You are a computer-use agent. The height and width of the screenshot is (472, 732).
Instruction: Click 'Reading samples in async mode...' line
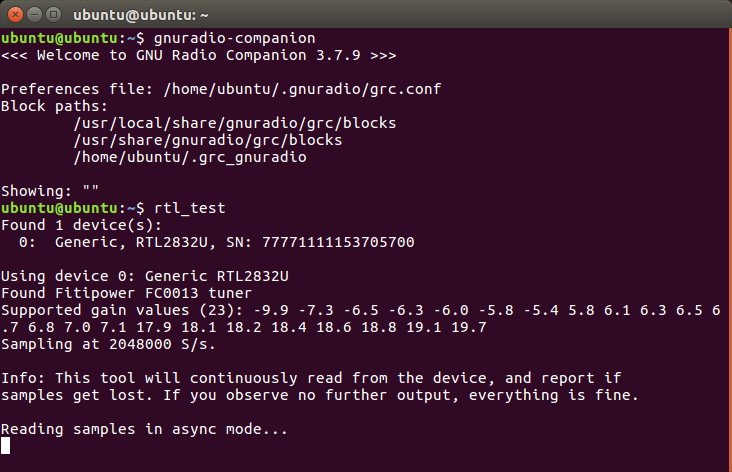pyautogui.click(x=144, y=429)
